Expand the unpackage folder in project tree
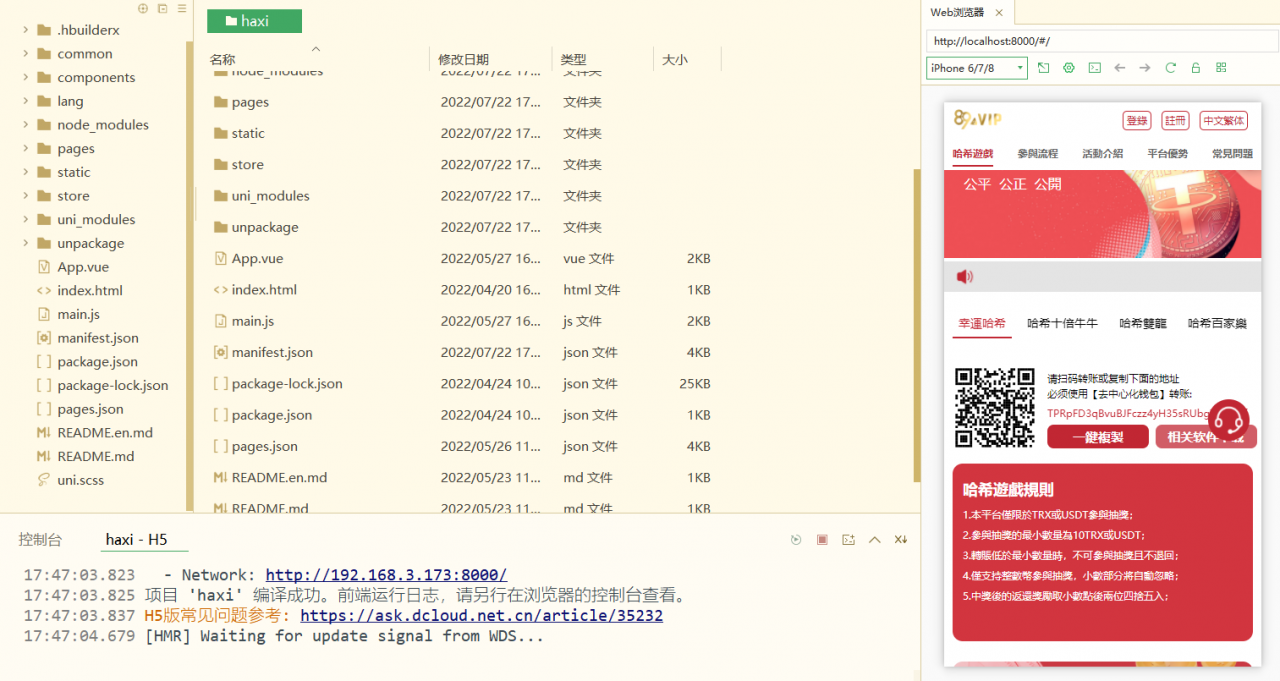This screenshot has width=1280, height=681. pyautogui.click(x=25, y=243)
